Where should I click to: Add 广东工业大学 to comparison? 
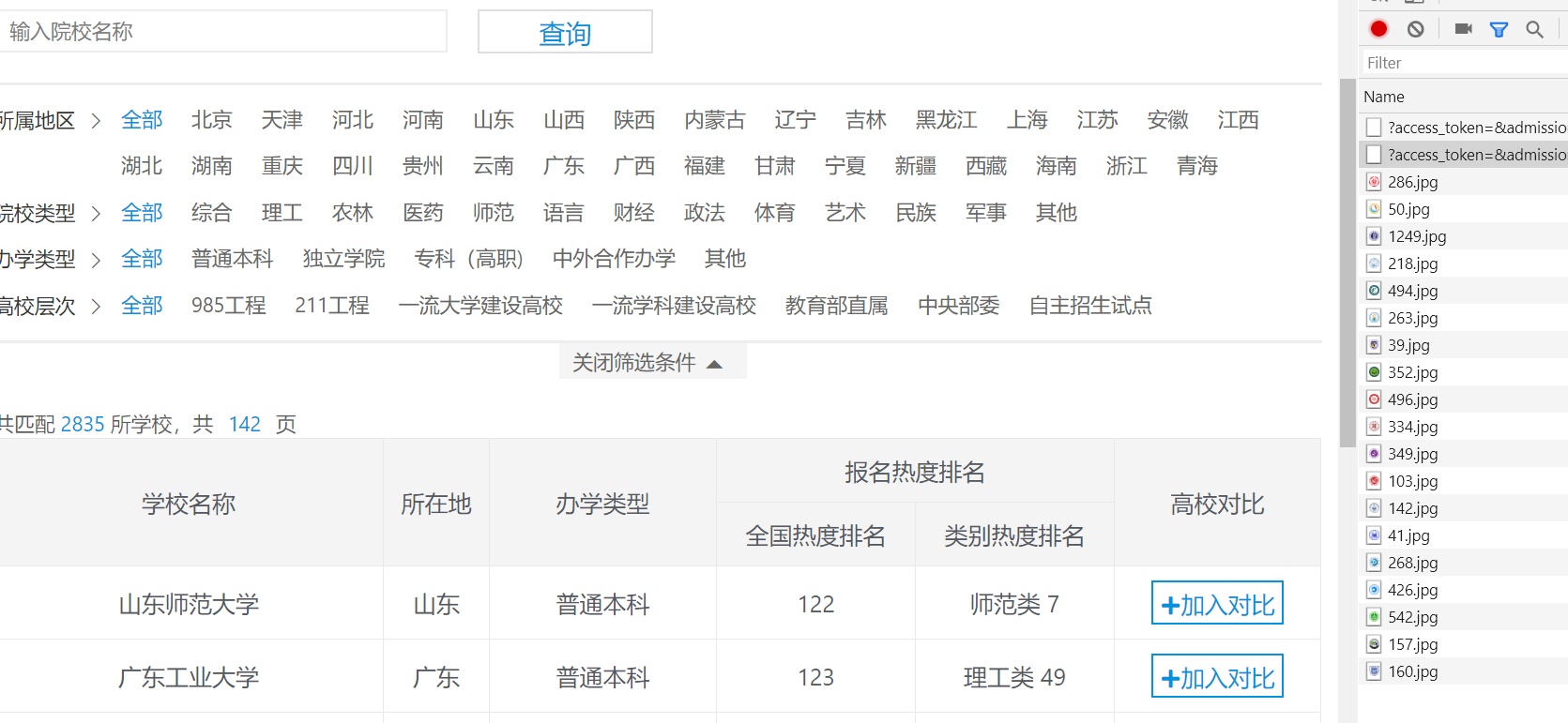pyautogui.click(x=1217, y=676)
